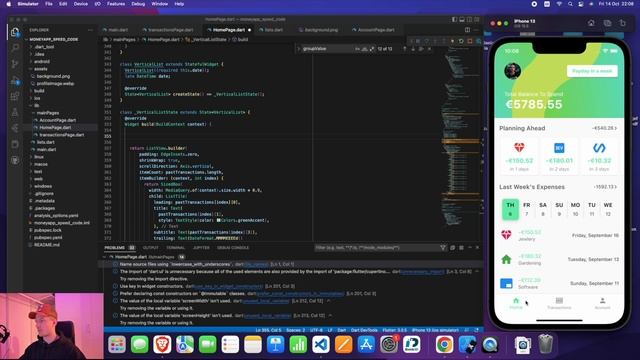640x360 pixels.
Task: Tap the Payday in a week button
Action: pos(592,71)
